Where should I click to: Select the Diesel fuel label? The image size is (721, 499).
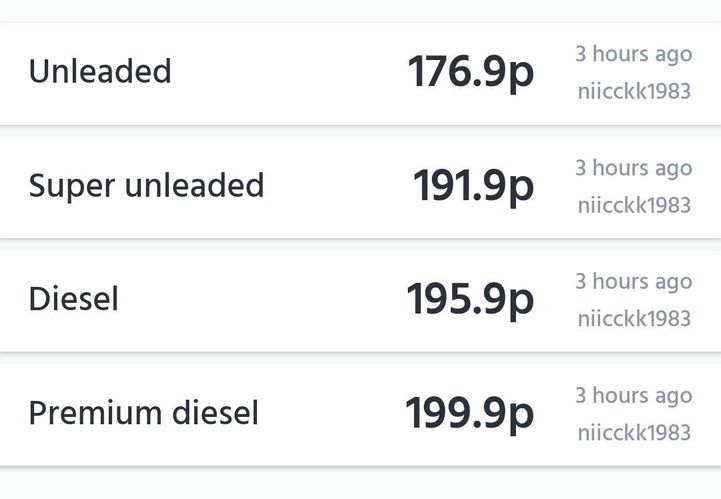(74, 299)
